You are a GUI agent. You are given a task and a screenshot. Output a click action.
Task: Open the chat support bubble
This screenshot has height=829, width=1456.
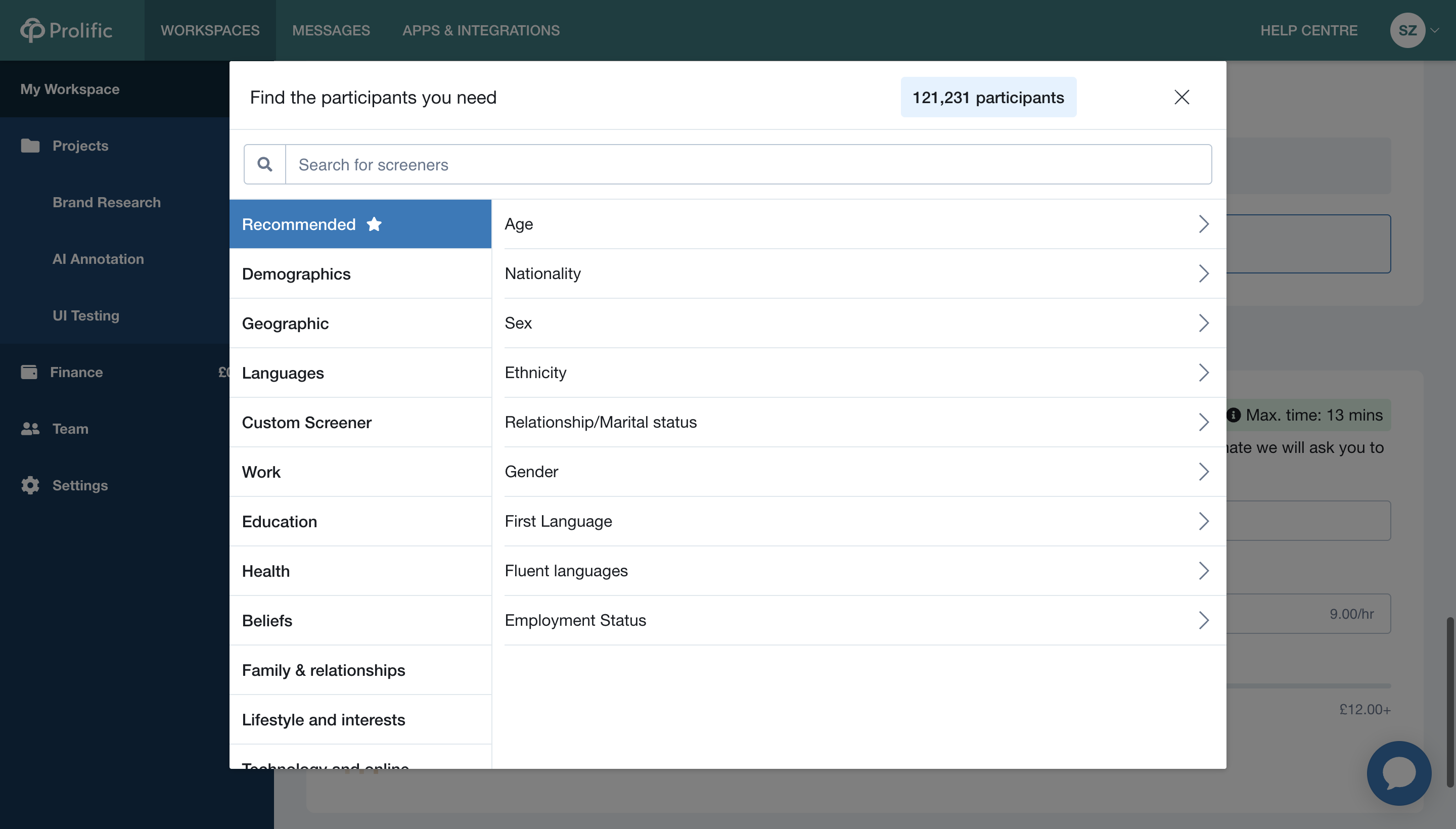coord(1398,773)
